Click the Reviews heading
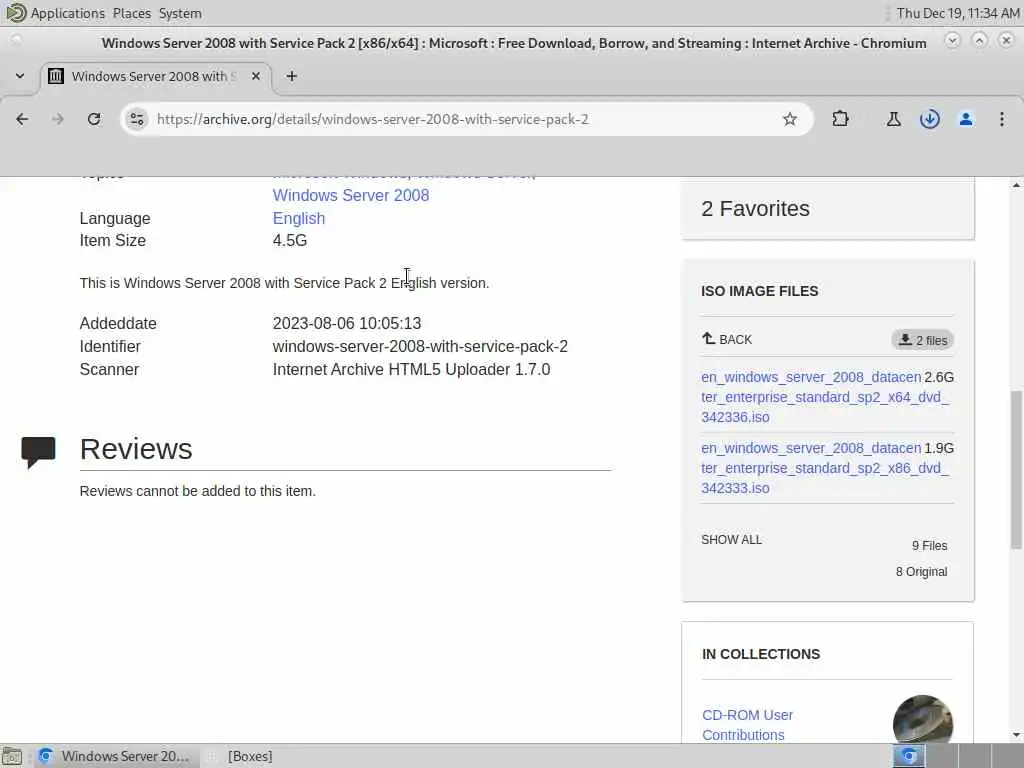 point(136,449)
